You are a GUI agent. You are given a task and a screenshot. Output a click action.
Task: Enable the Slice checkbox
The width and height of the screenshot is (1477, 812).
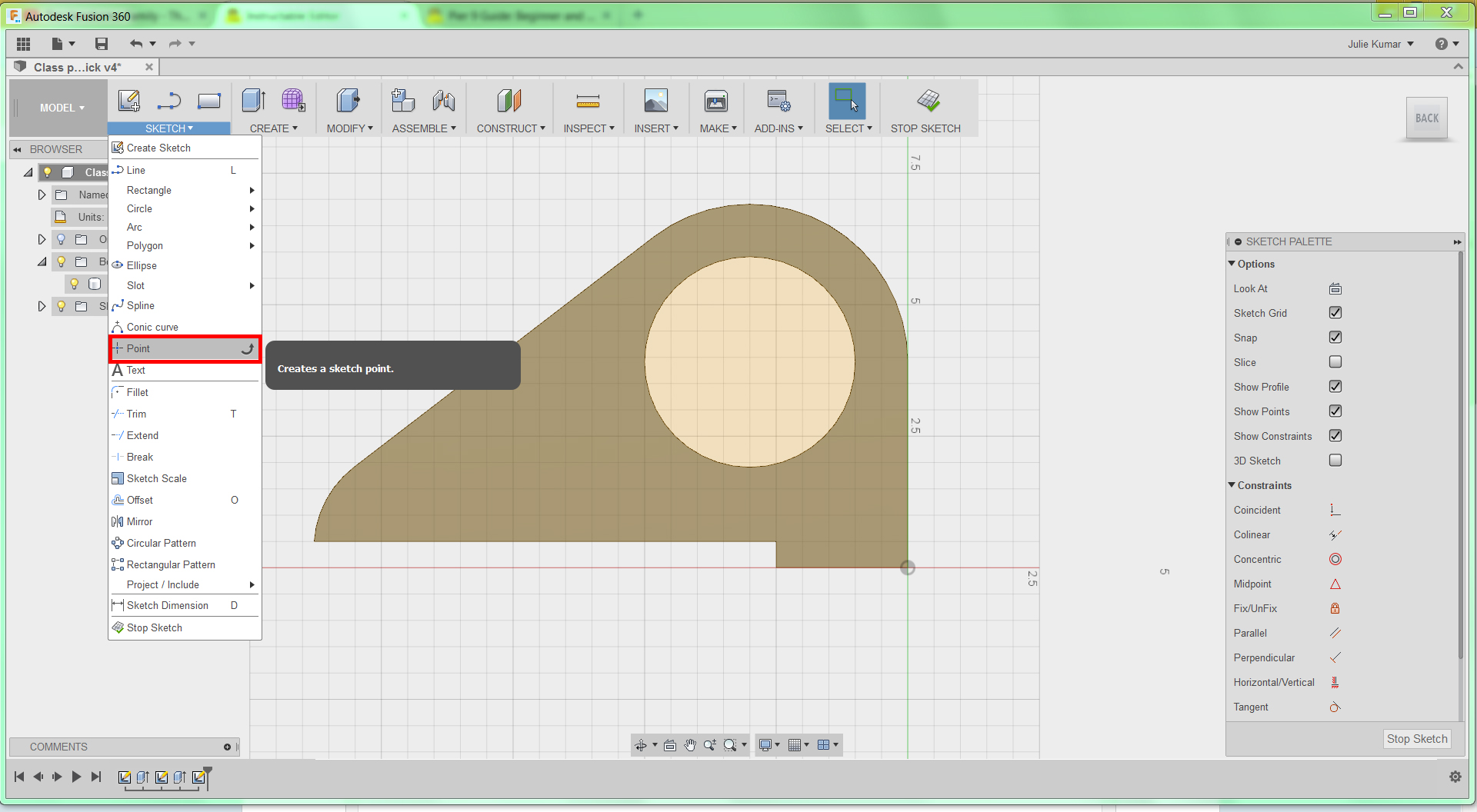1335,362
